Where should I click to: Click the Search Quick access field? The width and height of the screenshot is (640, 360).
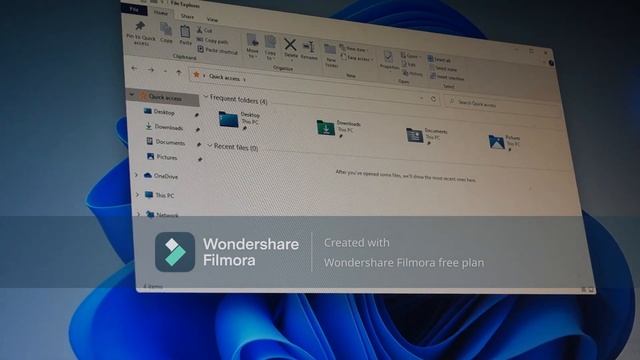point(504,105)
